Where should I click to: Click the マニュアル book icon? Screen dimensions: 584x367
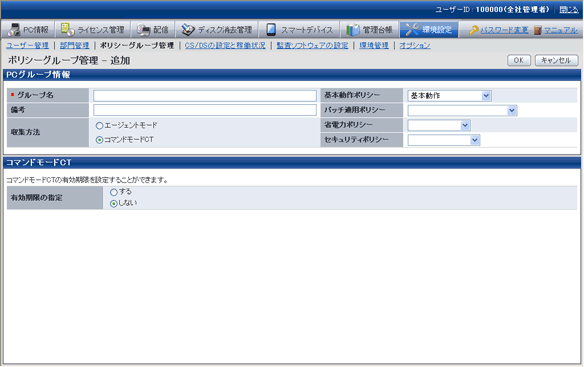point(537,30)
